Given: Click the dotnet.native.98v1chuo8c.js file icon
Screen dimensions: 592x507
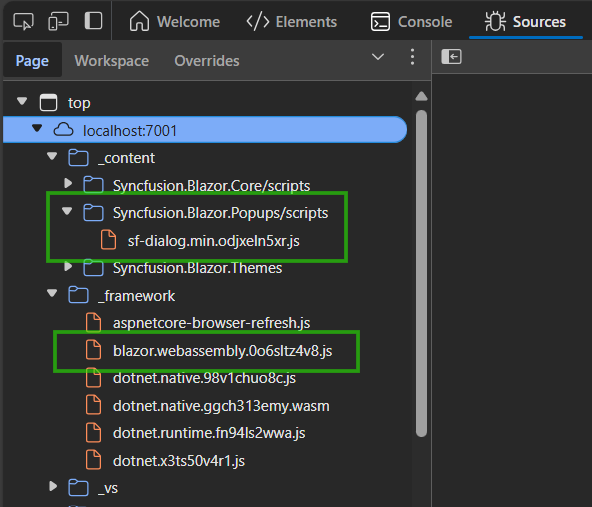Looking at the screenshot, I should [94, 378].
